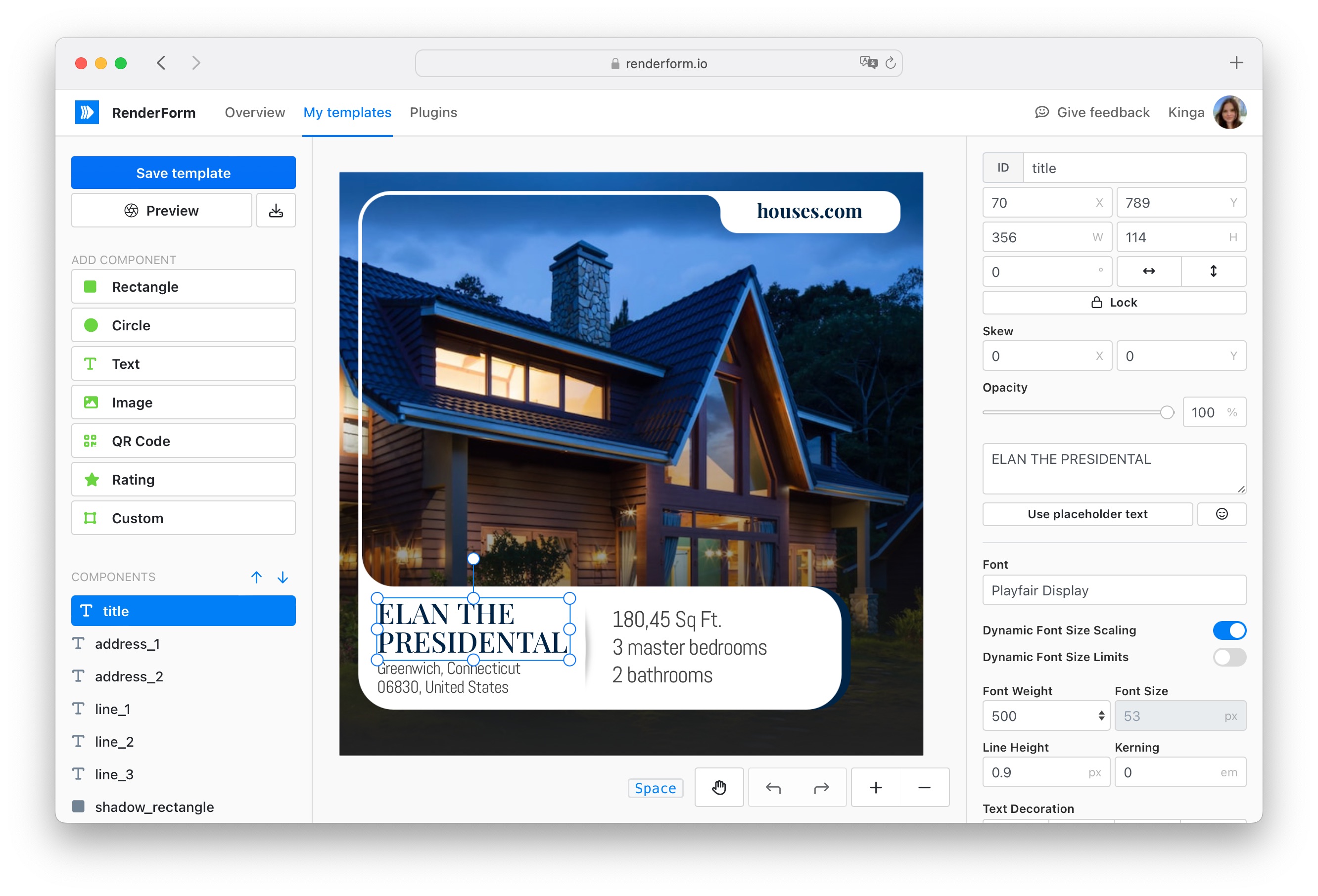Go back in browser history
This screenshot has height=896, width=1318.
(x=161, y=63)
